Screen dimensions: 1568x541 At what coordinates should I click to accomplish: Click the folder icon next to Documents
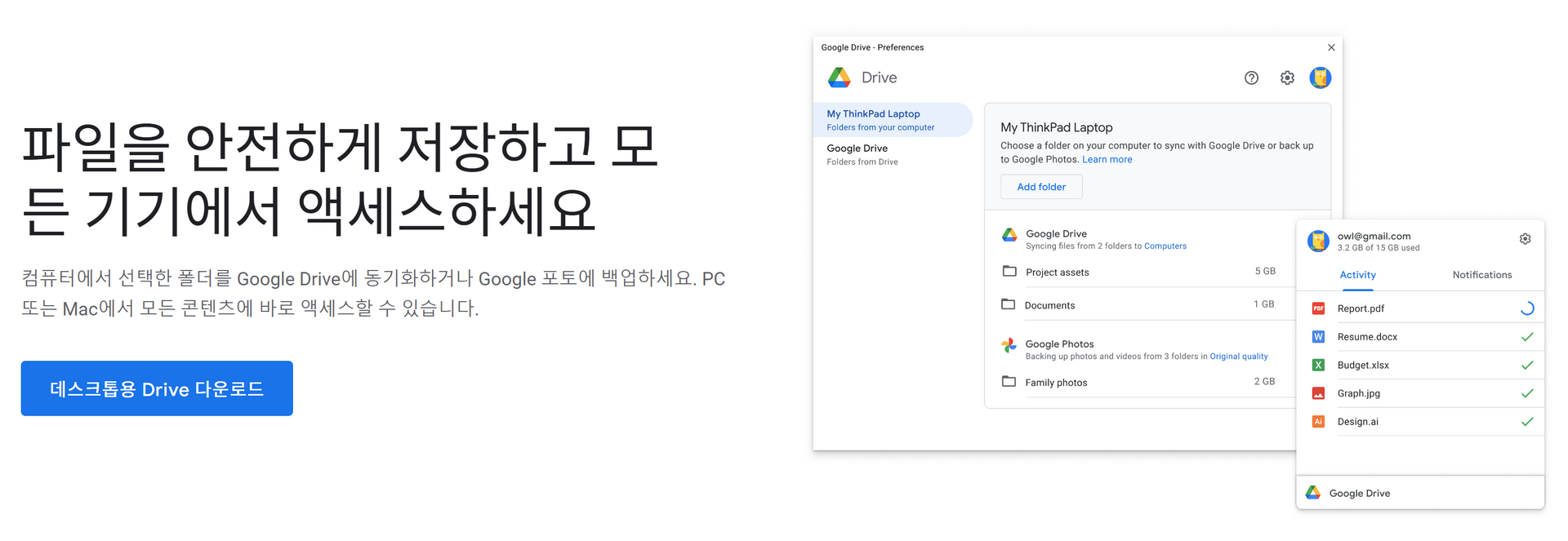[1009, 304]
